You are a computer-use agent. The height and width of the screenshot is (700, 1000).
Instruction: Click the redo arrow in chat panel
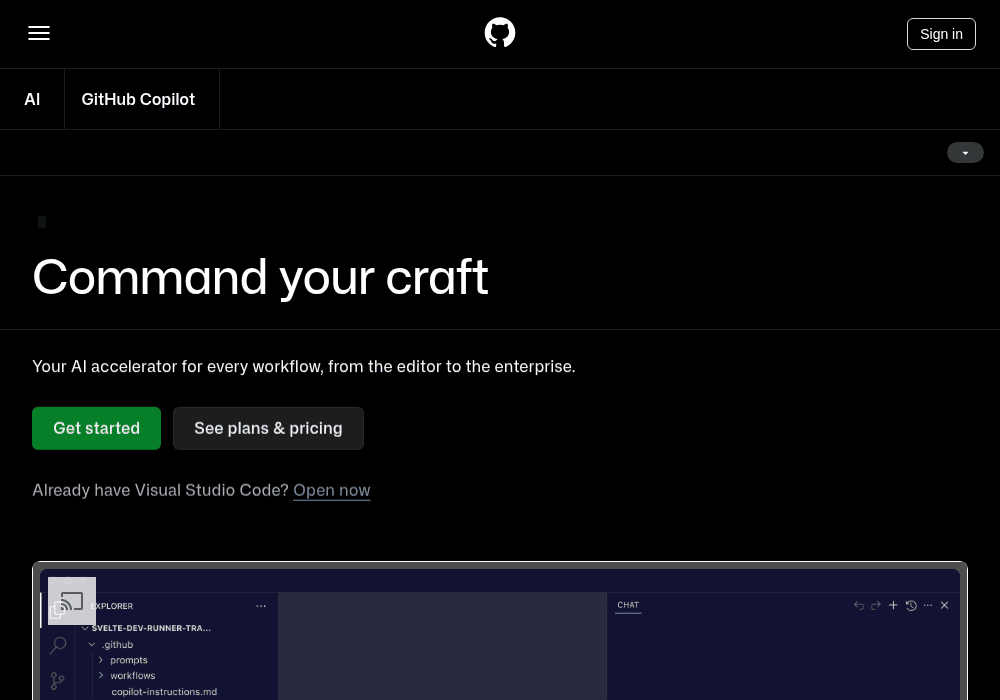pyautogui.click(x=876, y=605)
